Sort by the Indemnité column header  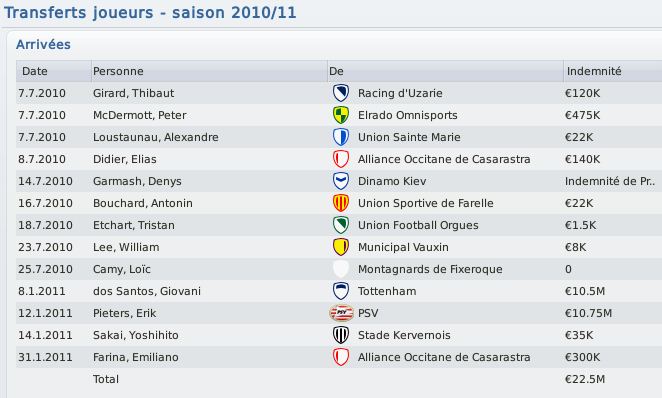pos(613,71)
